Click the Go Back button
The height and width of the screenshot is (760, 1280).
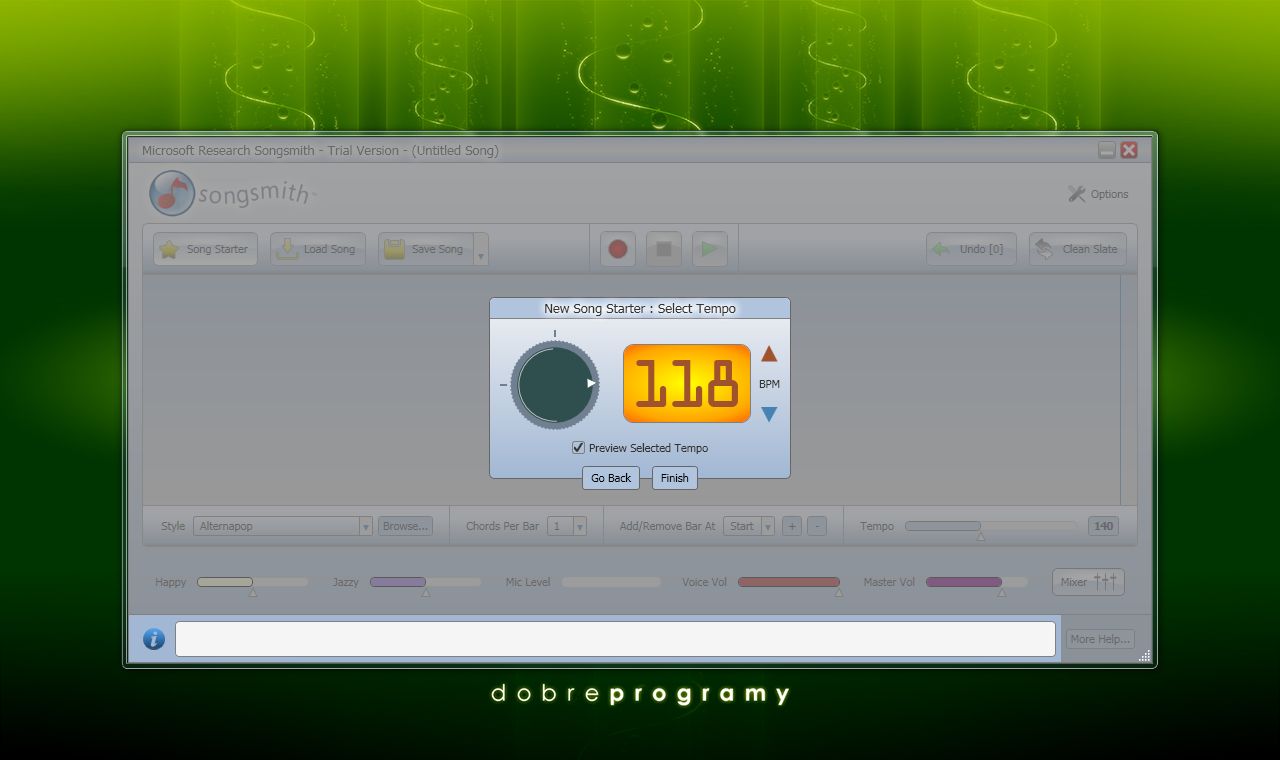point(611,478)
